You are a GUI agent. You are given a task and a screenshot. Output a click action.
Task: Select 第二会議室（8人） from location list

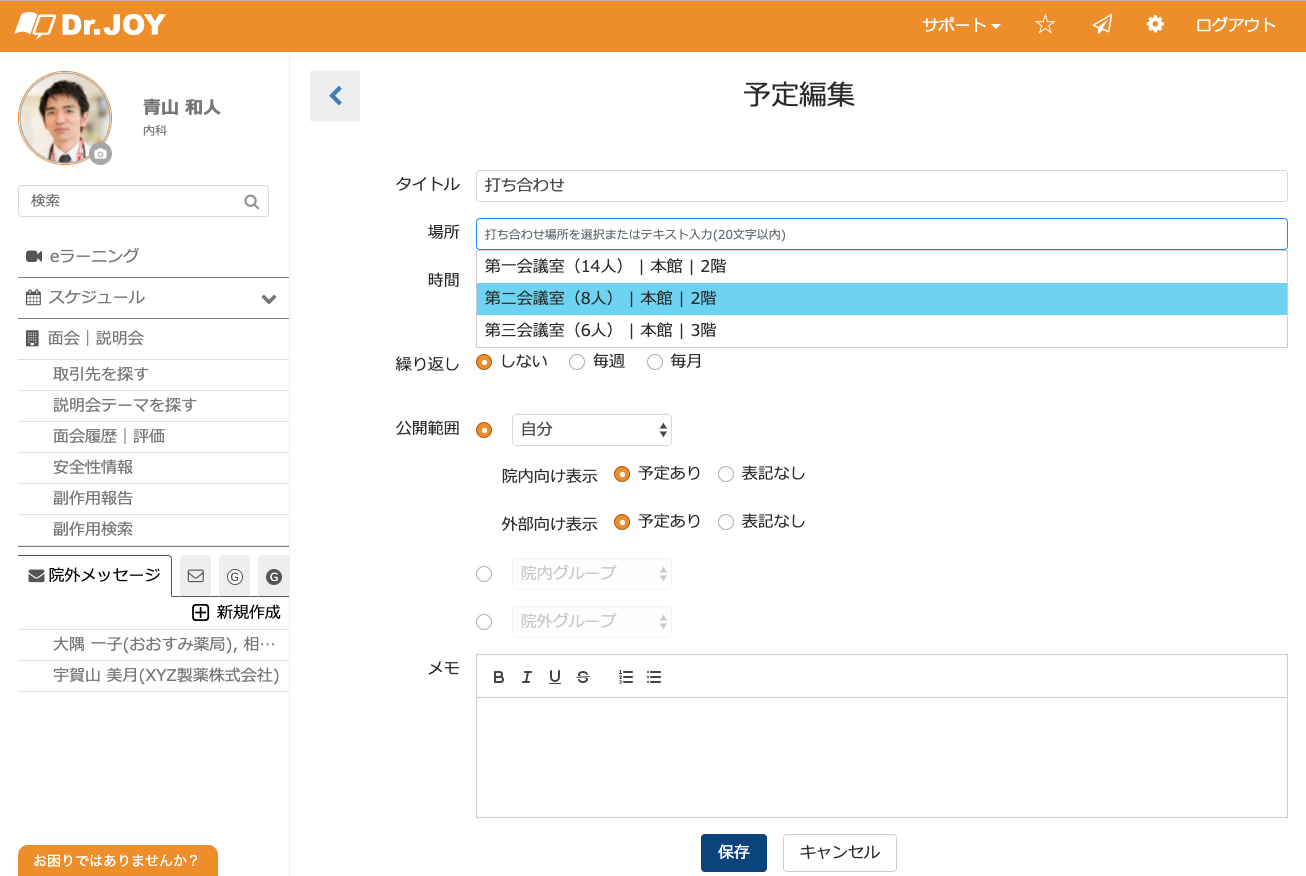[880, 298]
